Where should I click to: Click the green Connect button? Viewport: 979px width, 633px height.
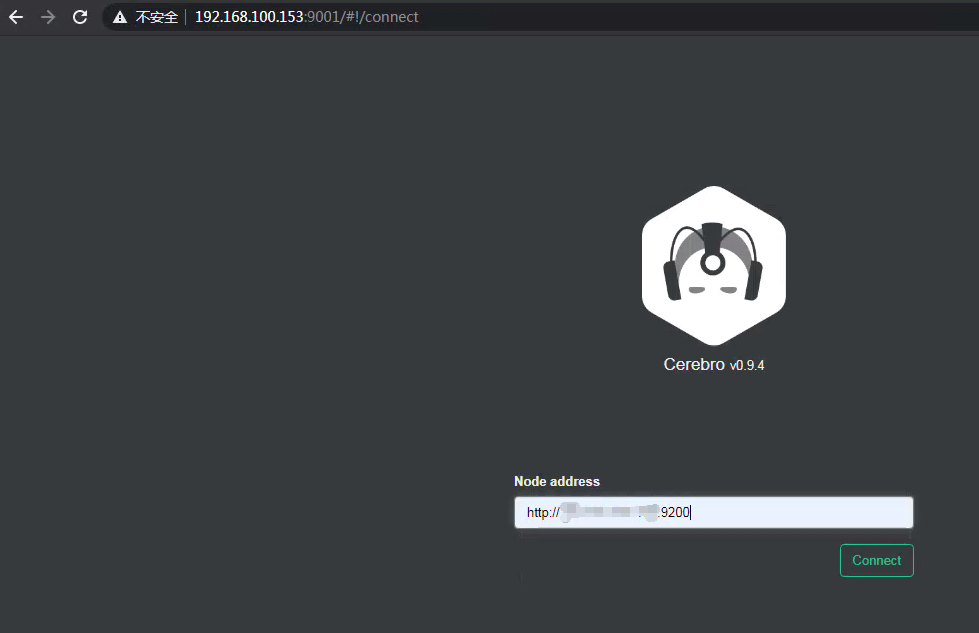pos(877,561)
